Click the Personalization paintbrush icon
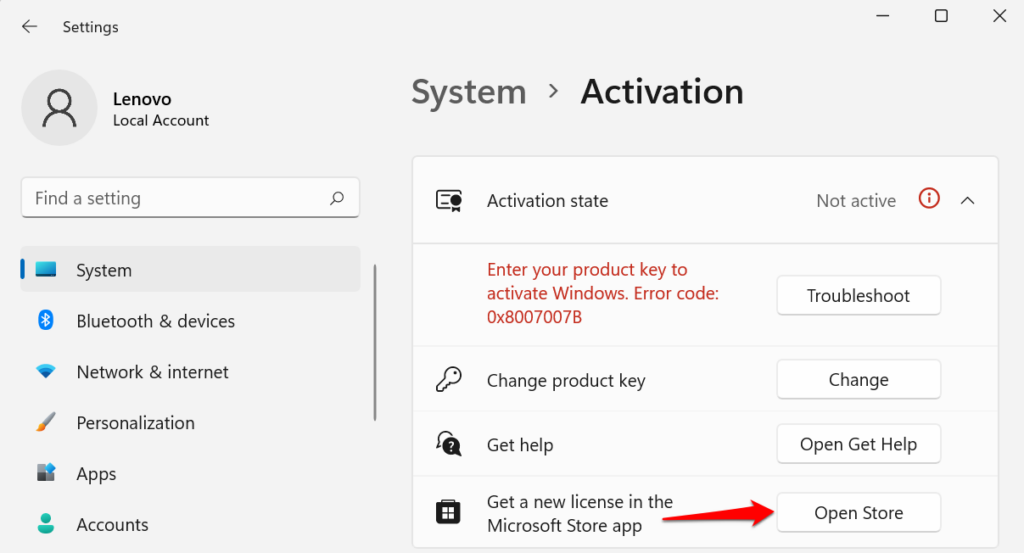This screenshot has width=1024, height=553. click(46, 423)
